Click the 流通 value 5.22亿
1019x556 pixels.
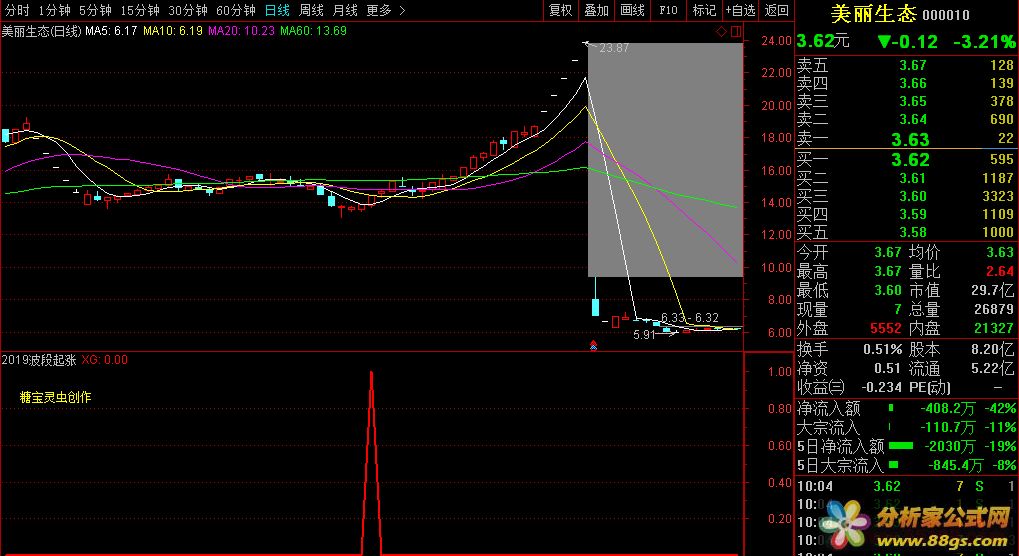tap(990, 369)
